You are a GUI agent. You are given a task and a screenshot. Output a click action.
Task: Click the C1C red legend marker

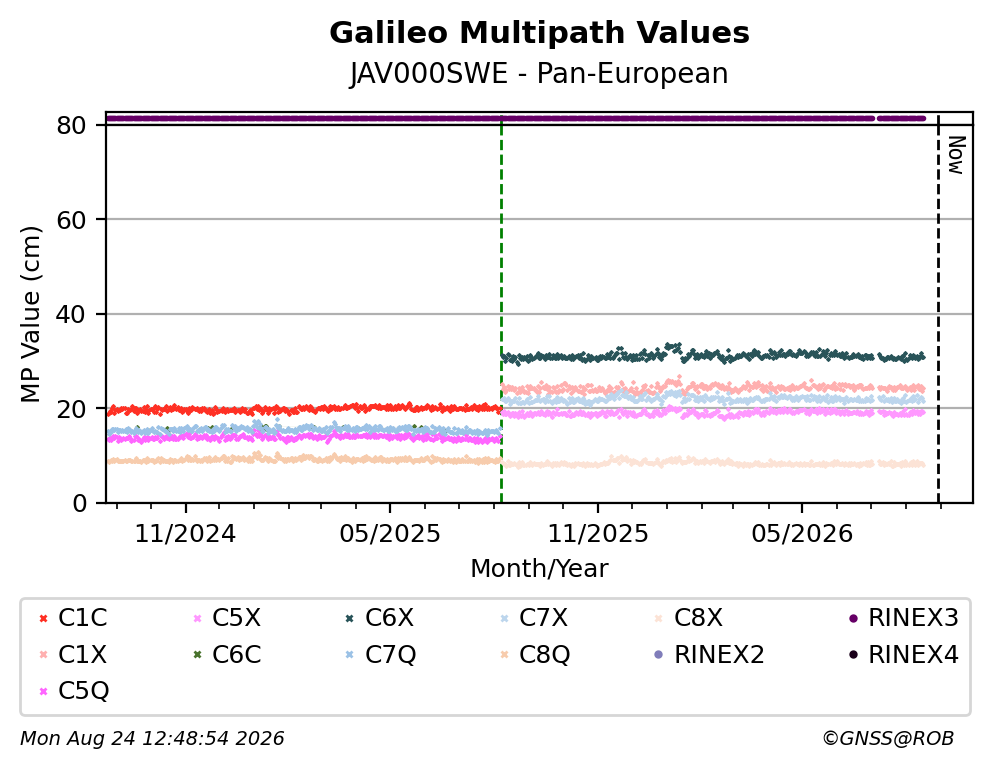[x=43, y=618]
